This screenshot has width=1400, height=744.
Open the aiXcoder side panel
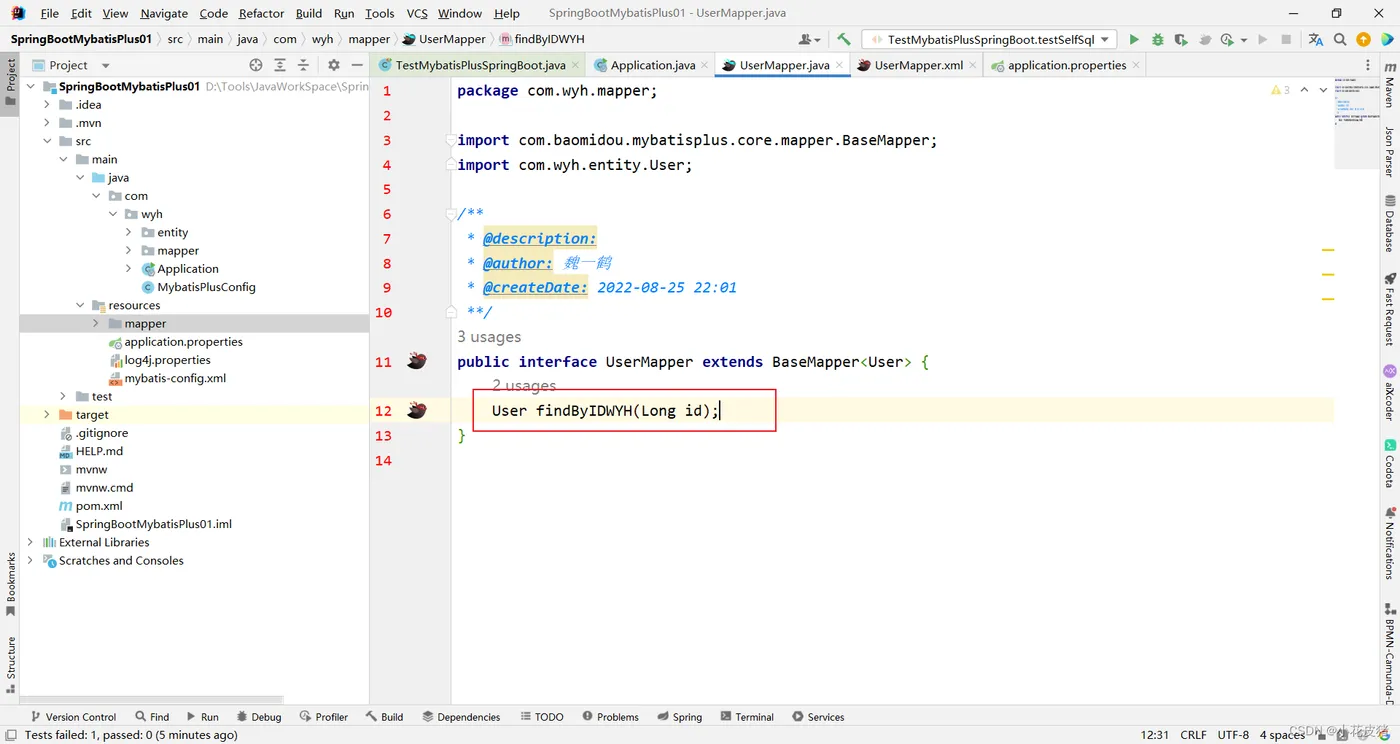pos(1390,393)
